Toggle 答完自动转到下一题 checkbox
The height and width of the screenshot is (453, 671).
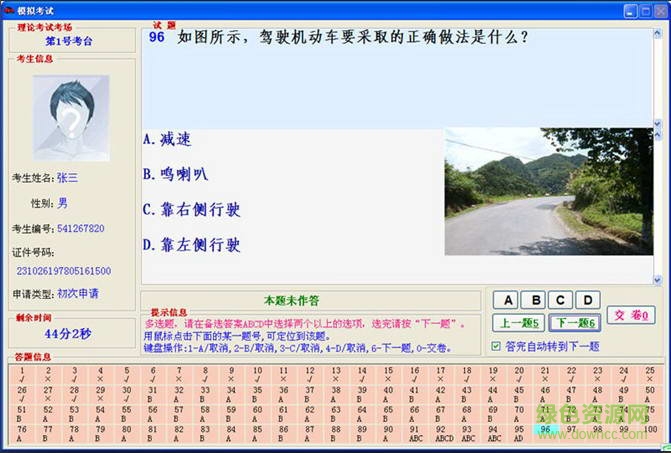[x=496, y=346]
